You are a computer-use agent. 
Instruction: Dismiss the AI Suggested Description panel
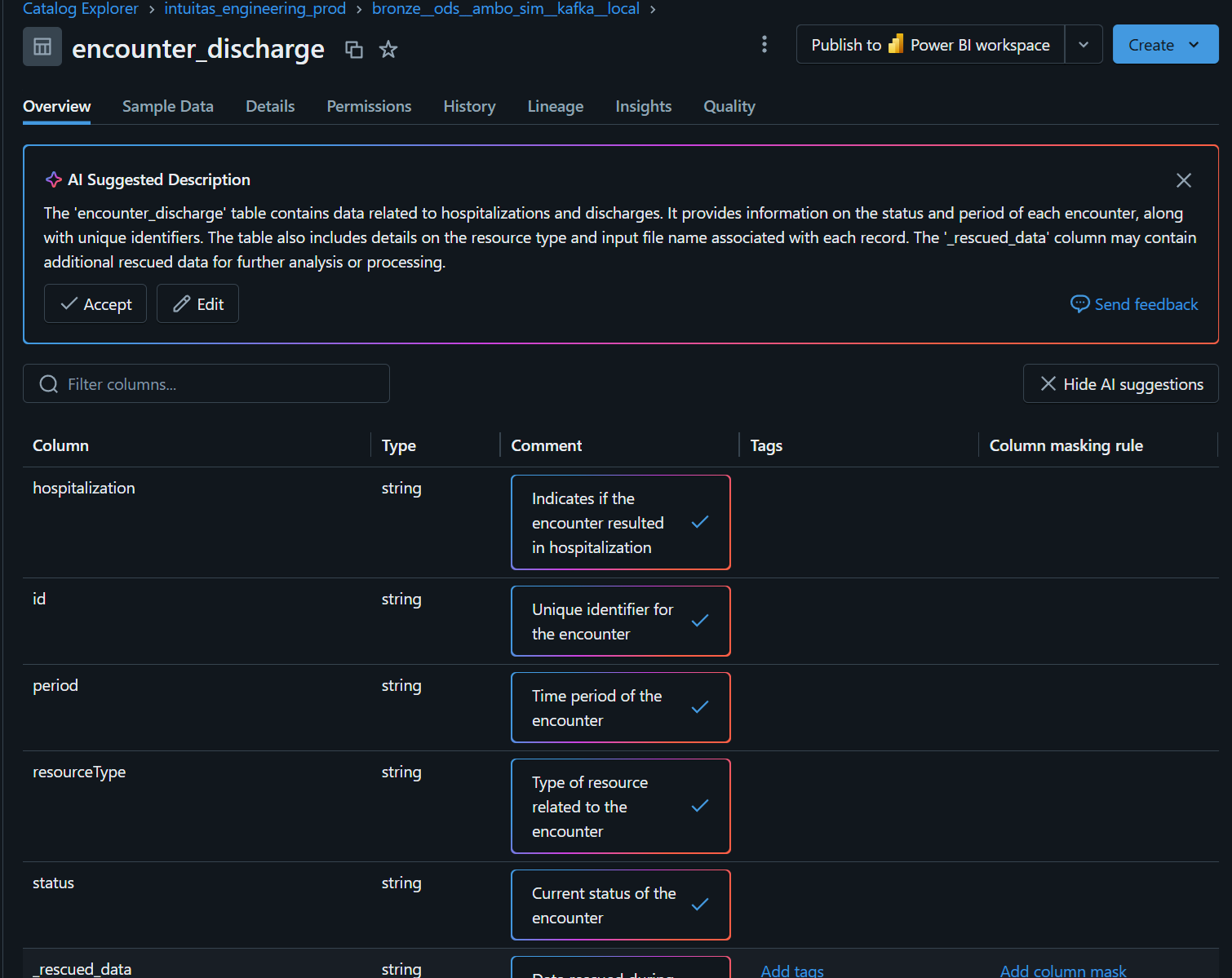(x=1183, y=180)
